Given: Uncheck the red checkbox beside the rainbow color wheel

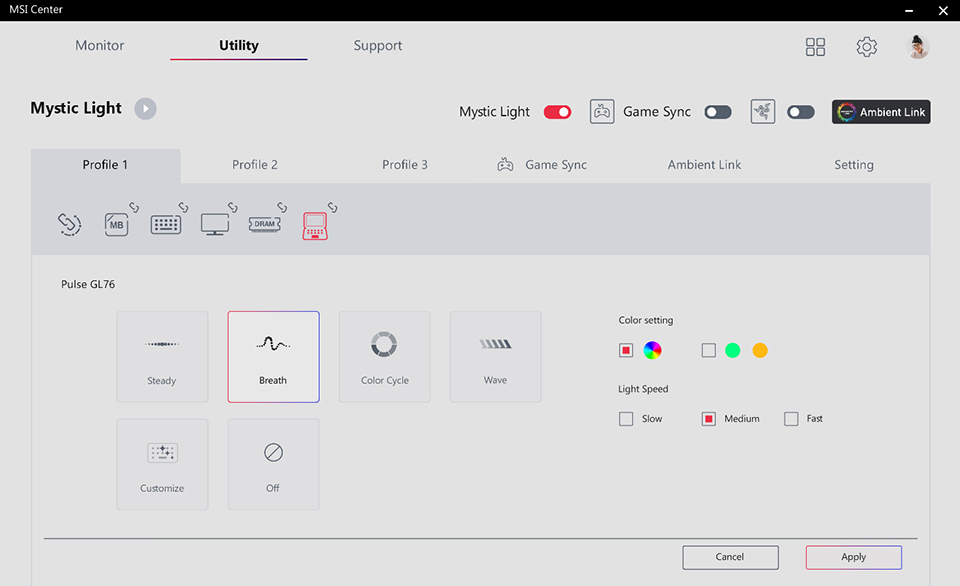Looking at the screenshot, I should pyautogui.click(x=626, y=350).
